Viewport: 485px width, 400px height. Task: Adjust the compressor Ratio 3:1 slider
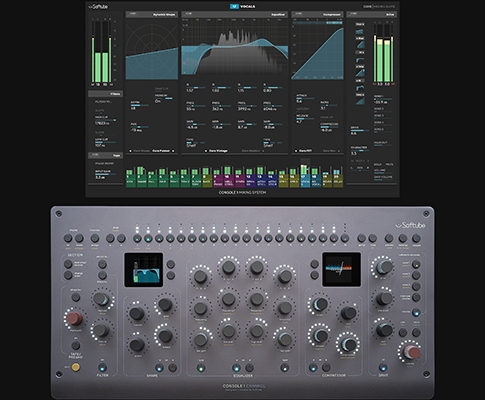pyautogui.click(x=330, y=105)
